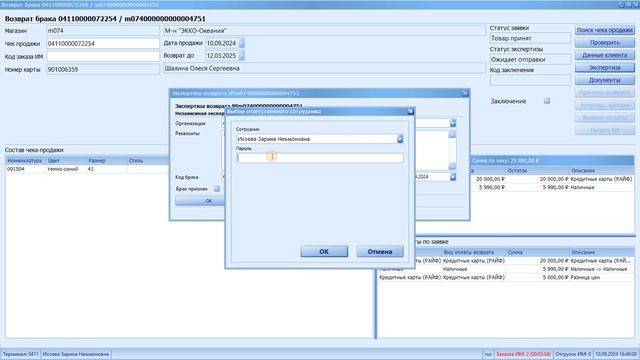Screen dimensions: 640x360
Task: Click the Экспертиза button
Action: 604,67
